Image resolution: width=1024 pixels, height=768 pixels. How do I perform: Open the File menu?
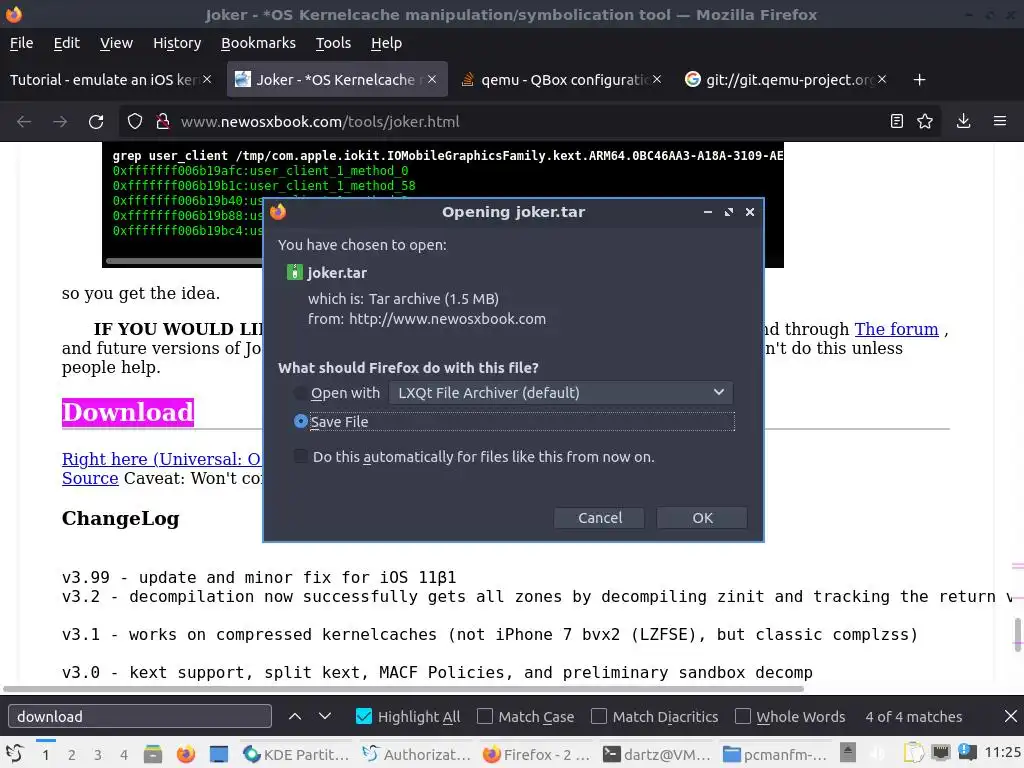tap(22, 43)
